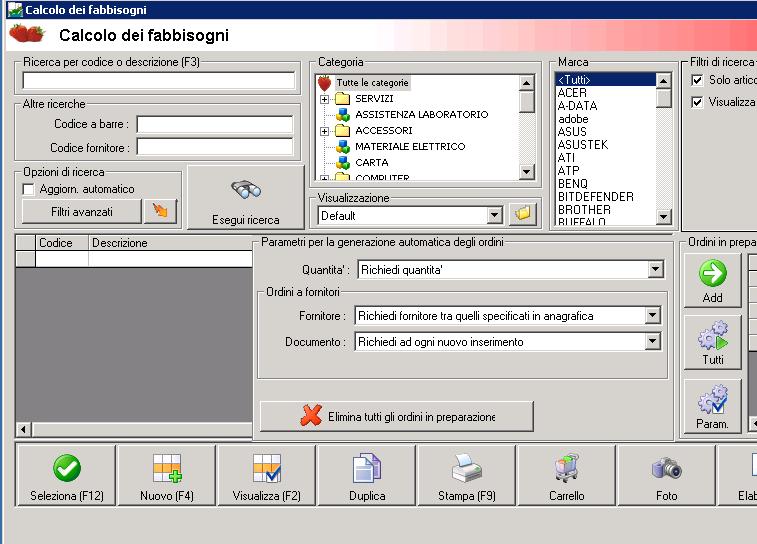Click category list scroll down arrow

(x=526, y=171)
